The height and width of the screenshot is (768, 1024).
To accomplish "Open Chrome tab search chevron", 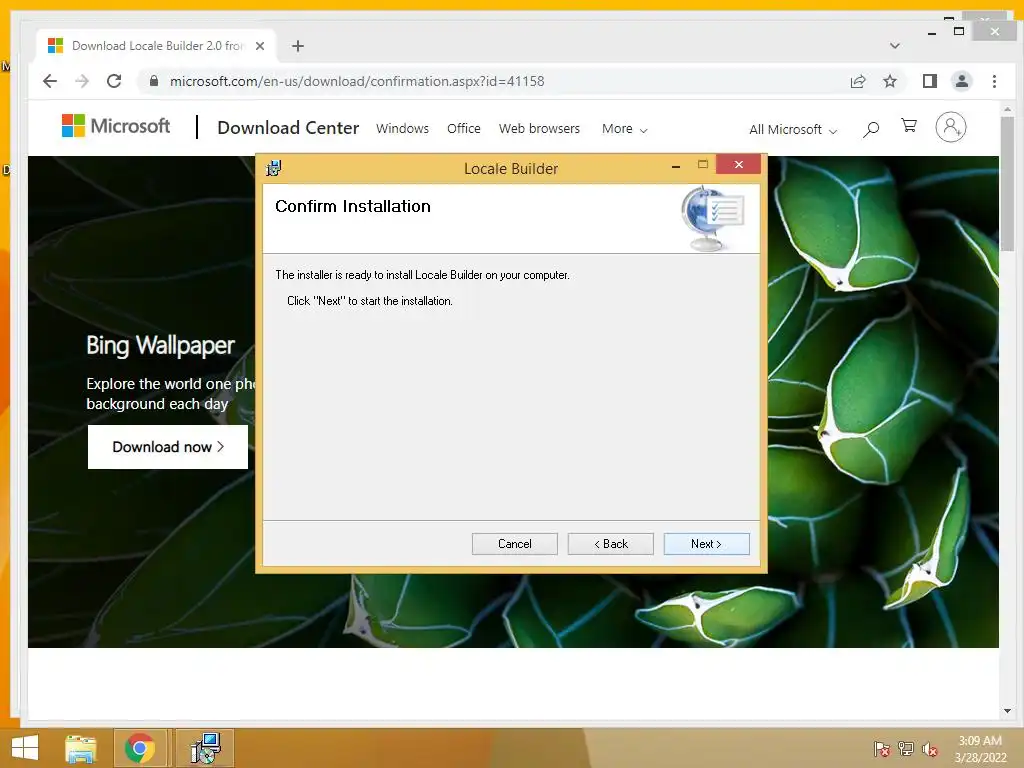I will (895, 46).
